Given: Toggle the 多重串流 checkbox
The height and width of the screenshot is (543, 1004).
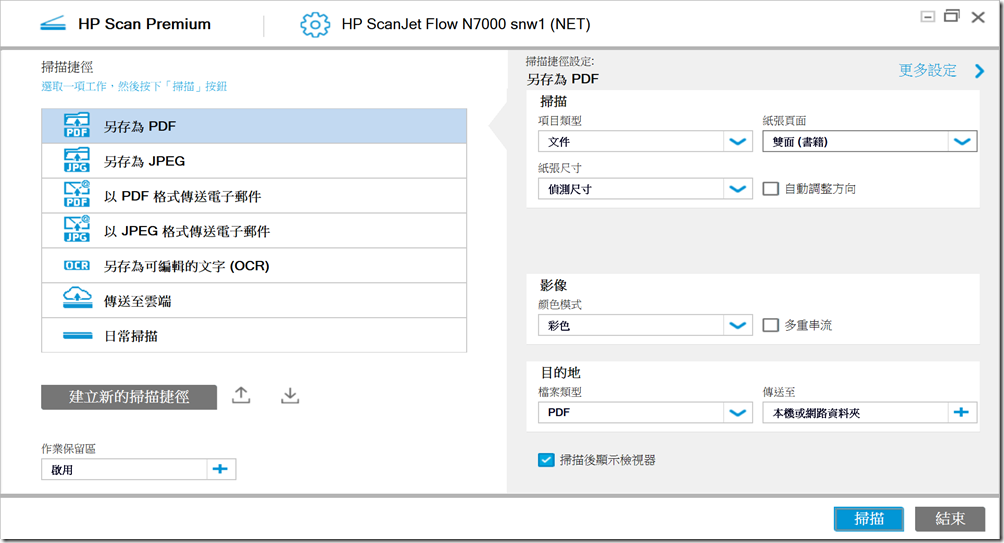Looking at the screenshot, I should pyautogui.click(x=771, y=325).
